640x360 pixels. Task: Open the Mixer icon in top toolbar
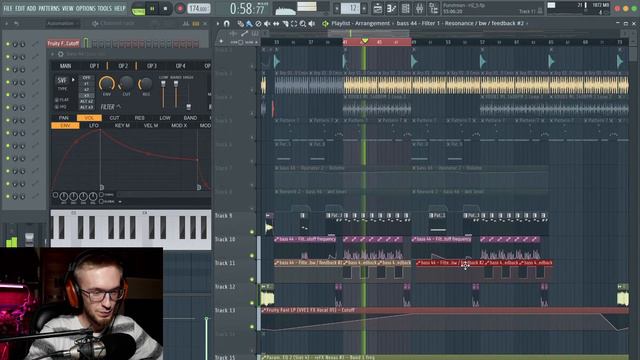(x=419, y=8)
